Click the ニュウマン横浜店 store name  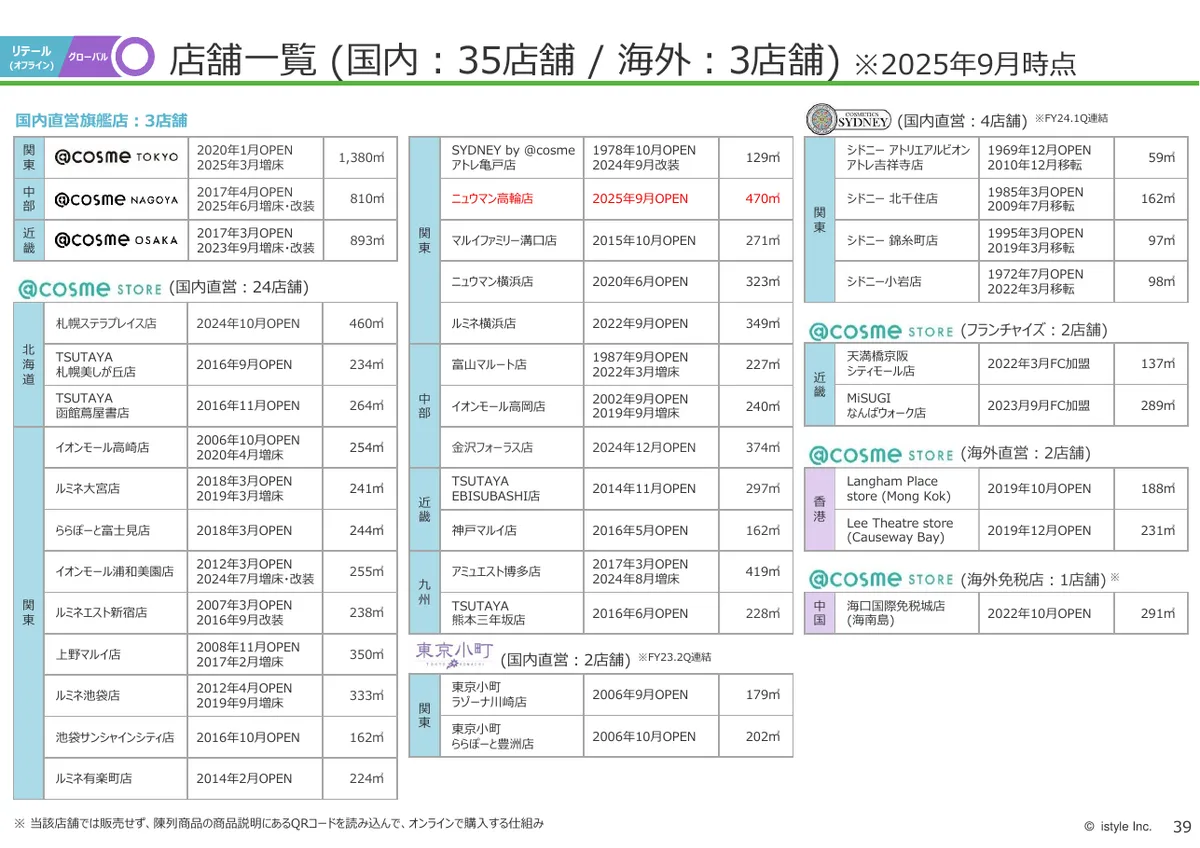point(492,282)
